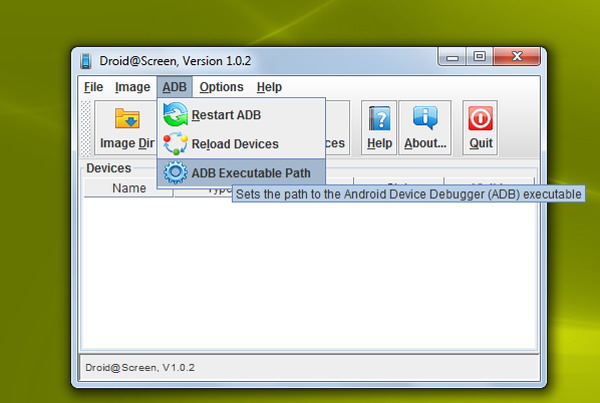Click the Reload Devices colored dots icon
This screenshot has width=600, height=403.
point(175,144)
